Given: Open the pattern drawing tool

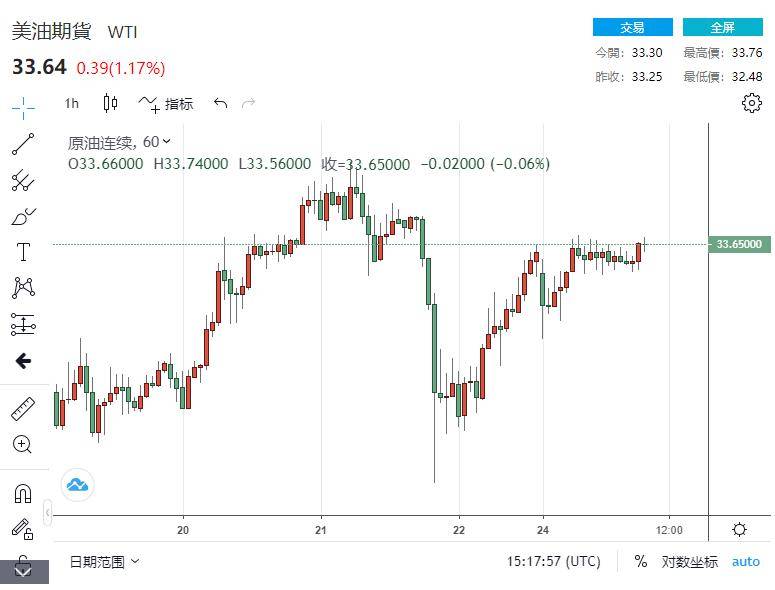Looking at the screenshot, I should [23, 288].
